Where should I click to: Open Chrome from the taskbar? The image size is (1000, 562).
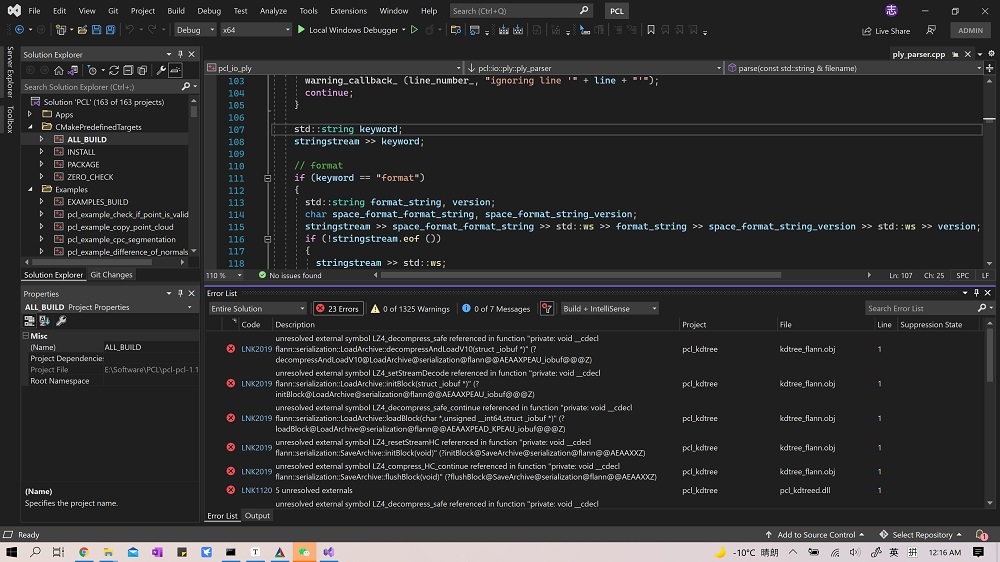click(84, 552)
